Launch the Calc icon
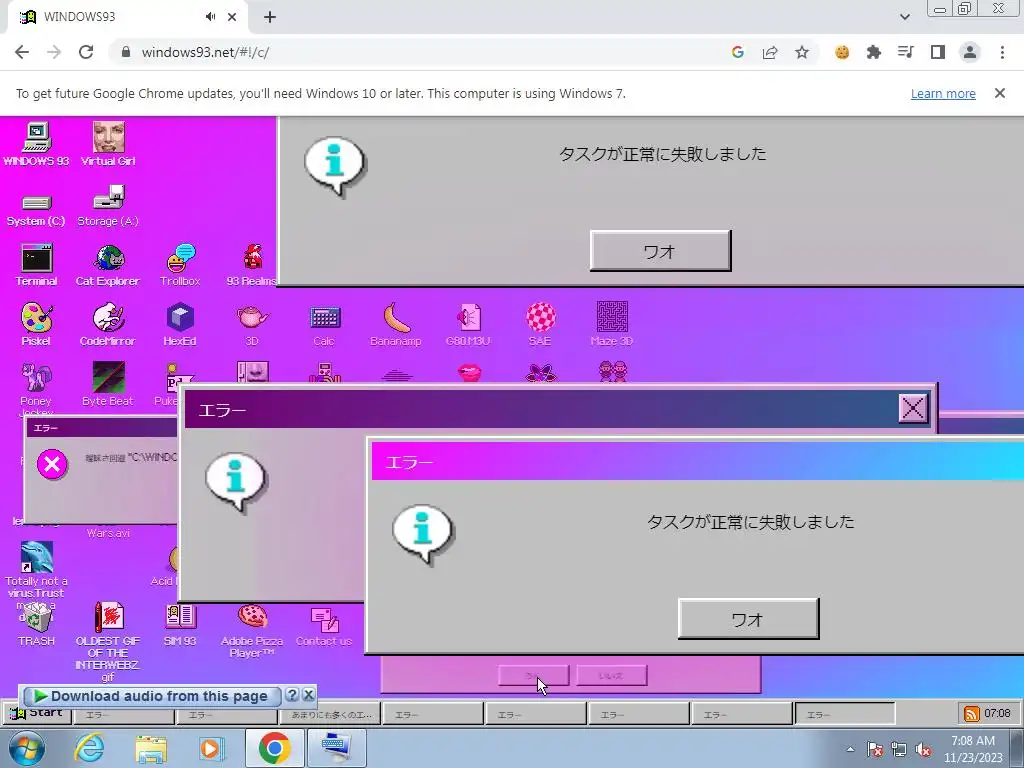This screenshot has width=1024, height=768. tap(324, 325)
